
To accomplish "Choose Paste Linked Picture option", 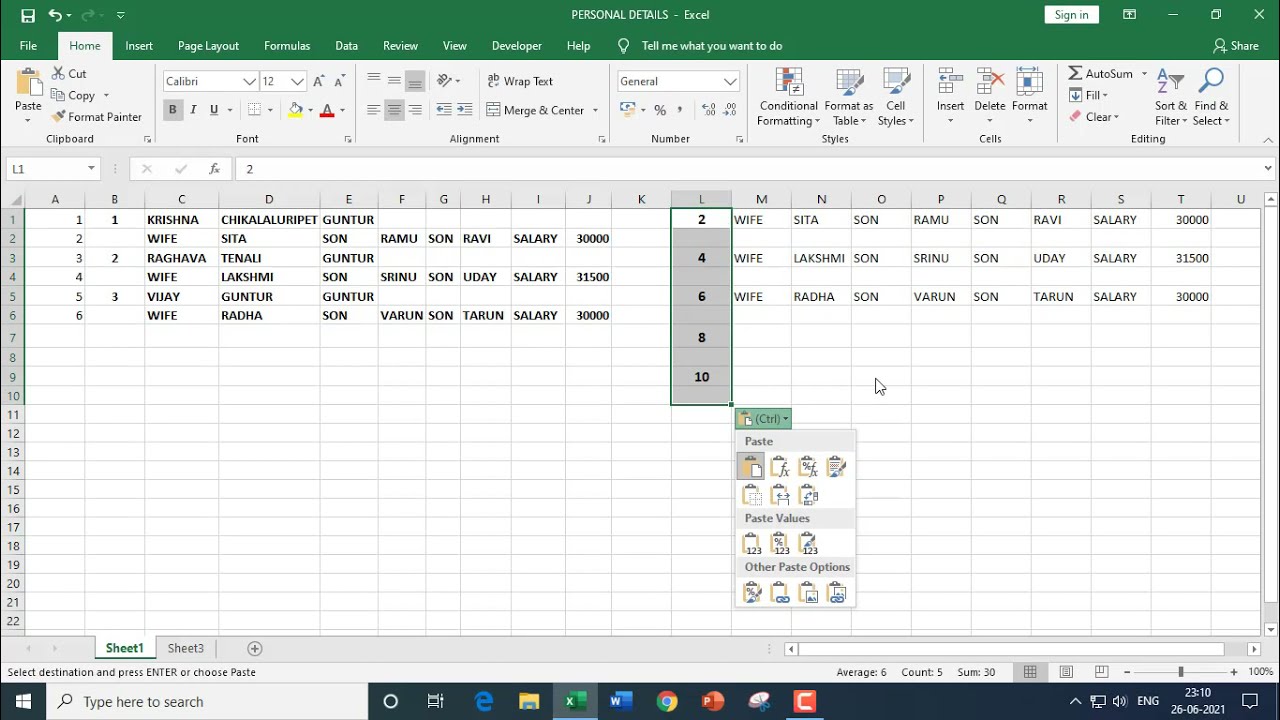I will click(x=837, y=592).
